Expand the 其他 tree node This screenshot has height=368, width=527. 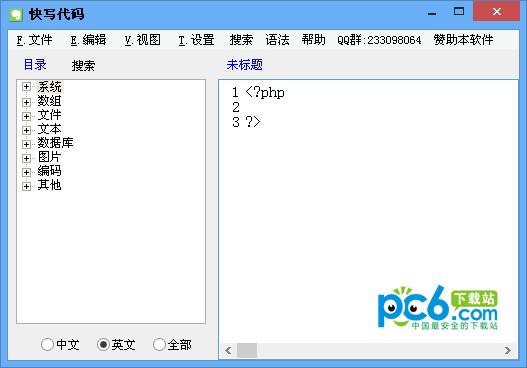26,186
